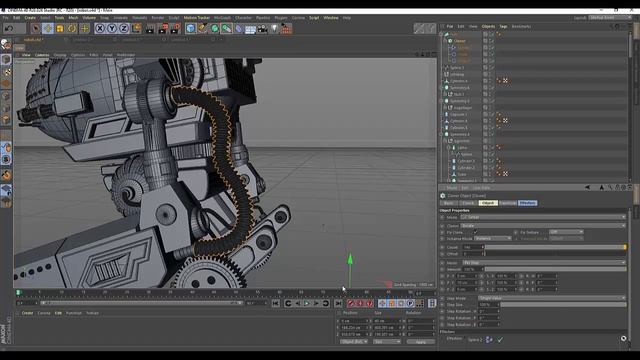Open the Motion Tracker menu
Image resolution: width=640 pixels, height=360 pixels.
tap(197, 18)
